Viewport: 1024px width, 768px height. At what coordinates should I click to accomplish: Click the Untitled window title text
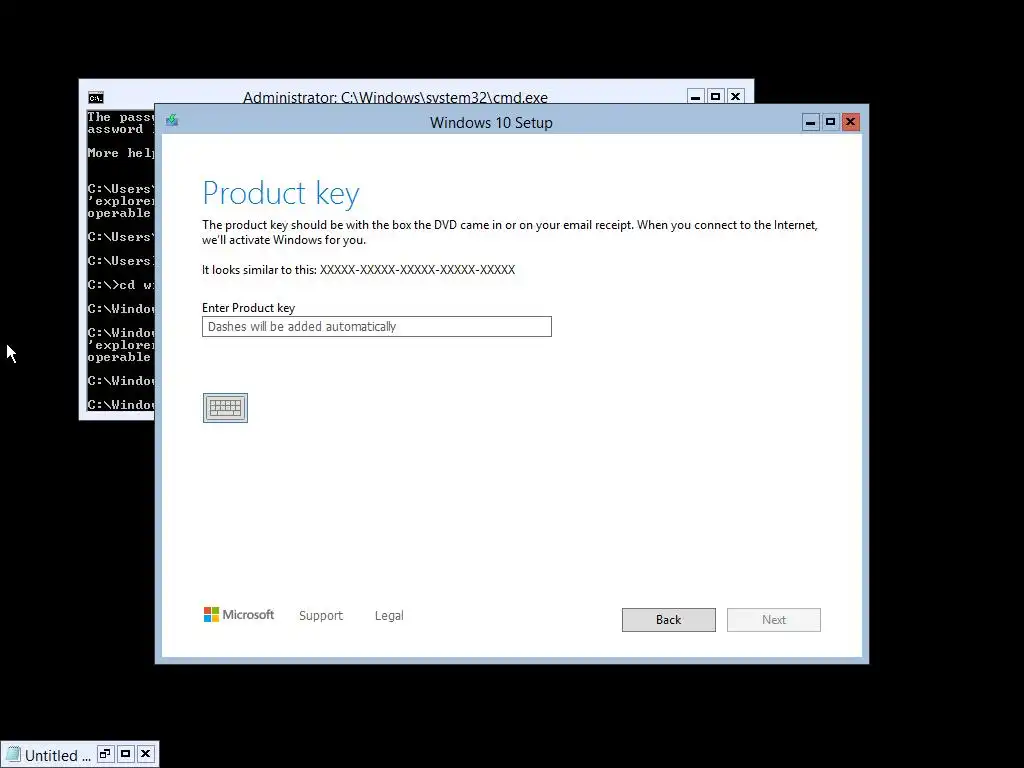57,756
